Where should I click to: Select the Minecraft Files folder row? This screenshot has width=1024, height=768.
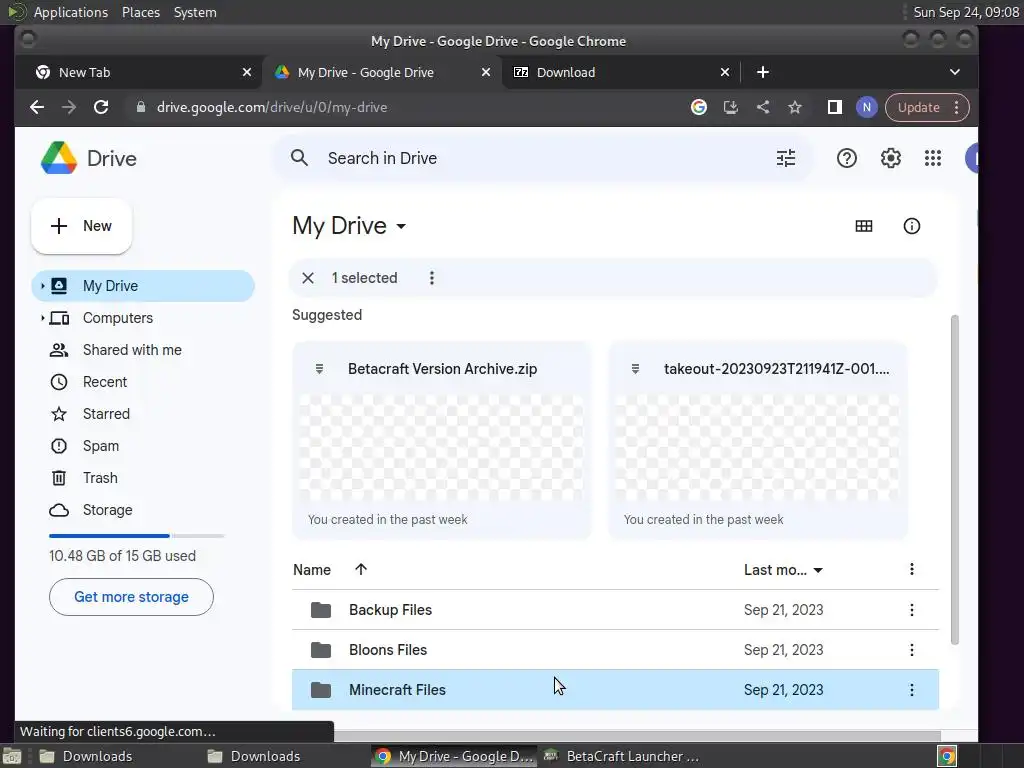[x=615, y=690]
